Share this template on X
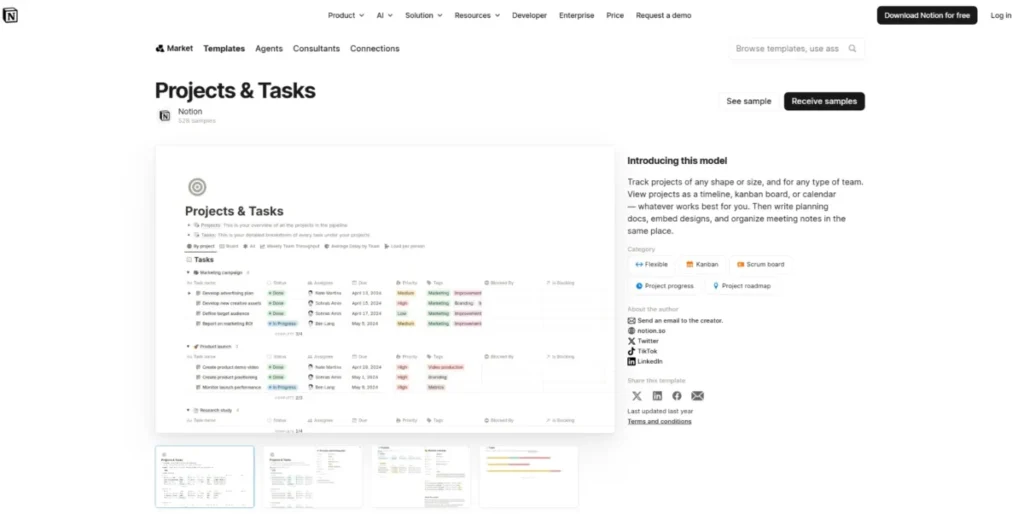 637,396
